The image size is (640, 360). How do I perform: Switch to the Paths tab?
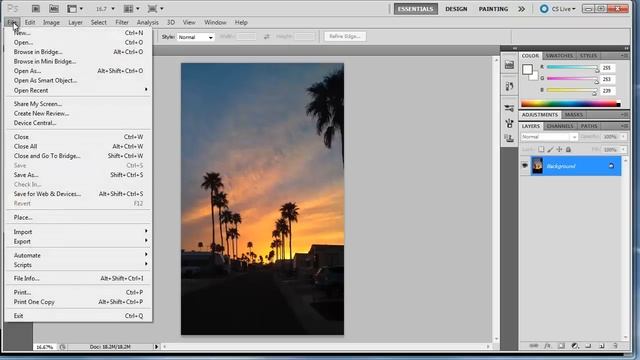click(589, 126)
